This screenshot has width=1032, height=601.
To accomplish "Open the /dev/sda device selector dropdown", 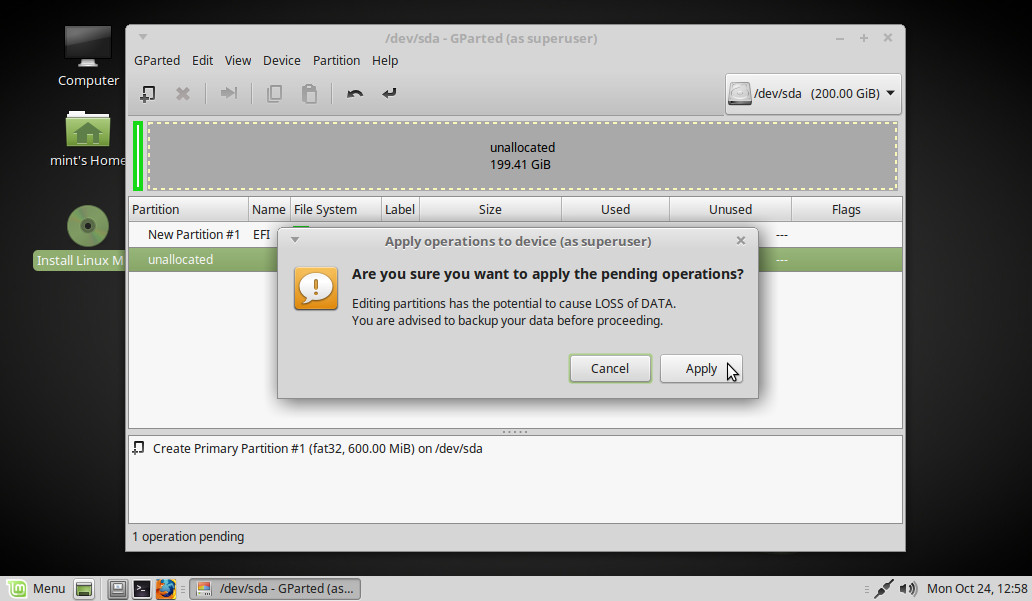I will tap(812, 94).
